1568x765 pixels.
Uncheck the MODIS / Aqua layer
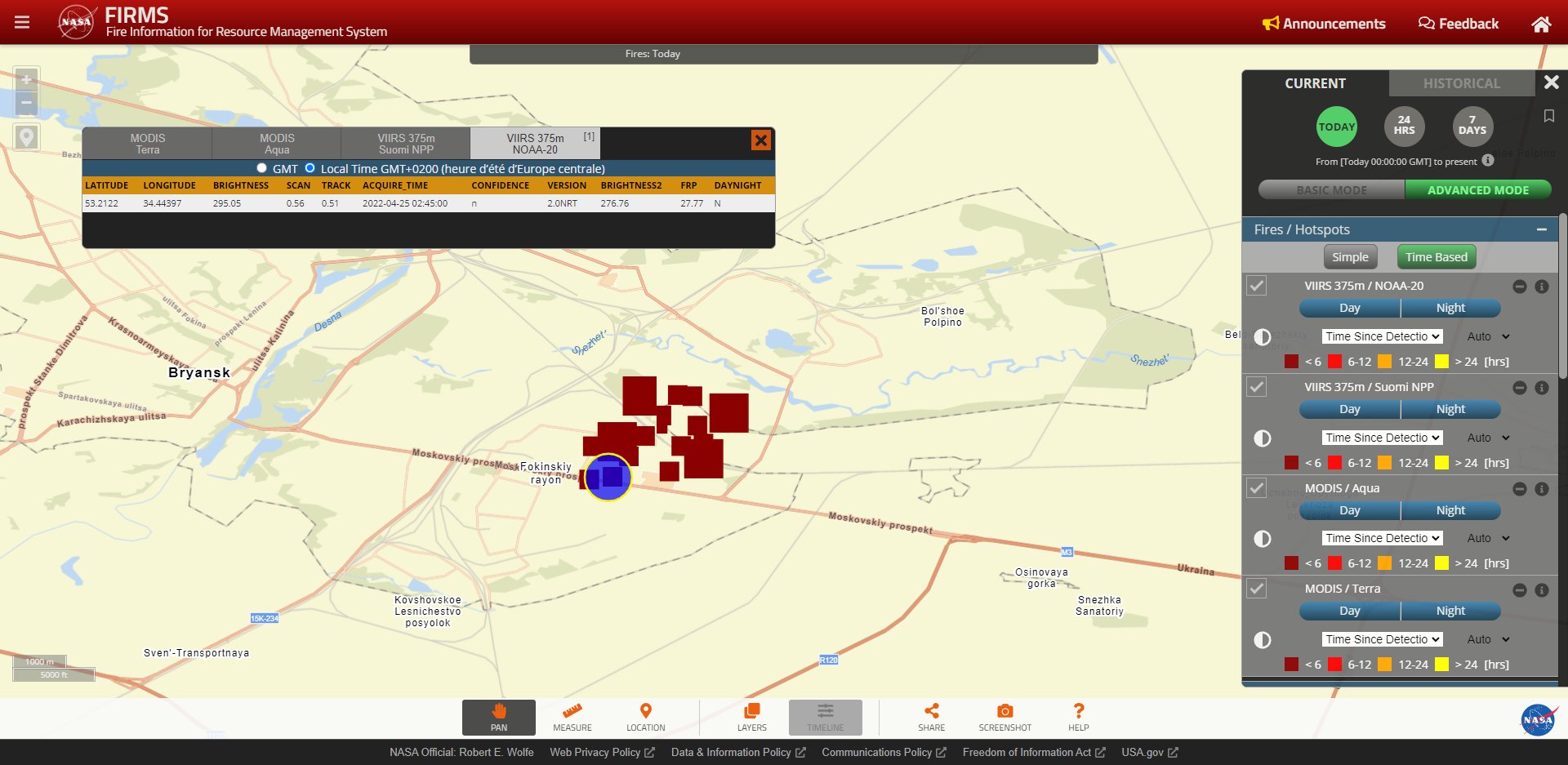[1257, 488]
